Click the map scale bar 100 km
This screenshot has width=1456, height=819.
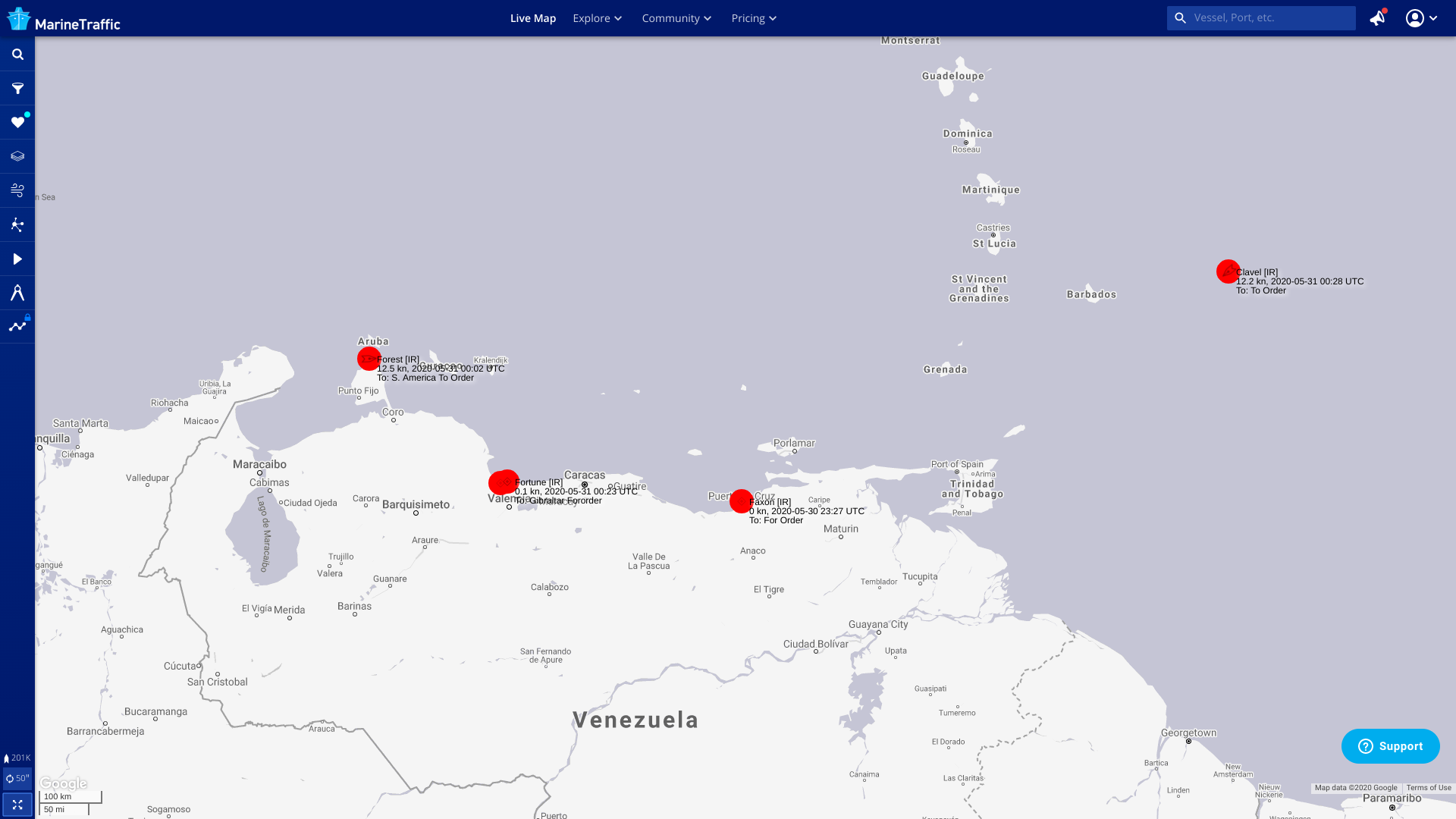pyautogui.click(x=71, y=797)
